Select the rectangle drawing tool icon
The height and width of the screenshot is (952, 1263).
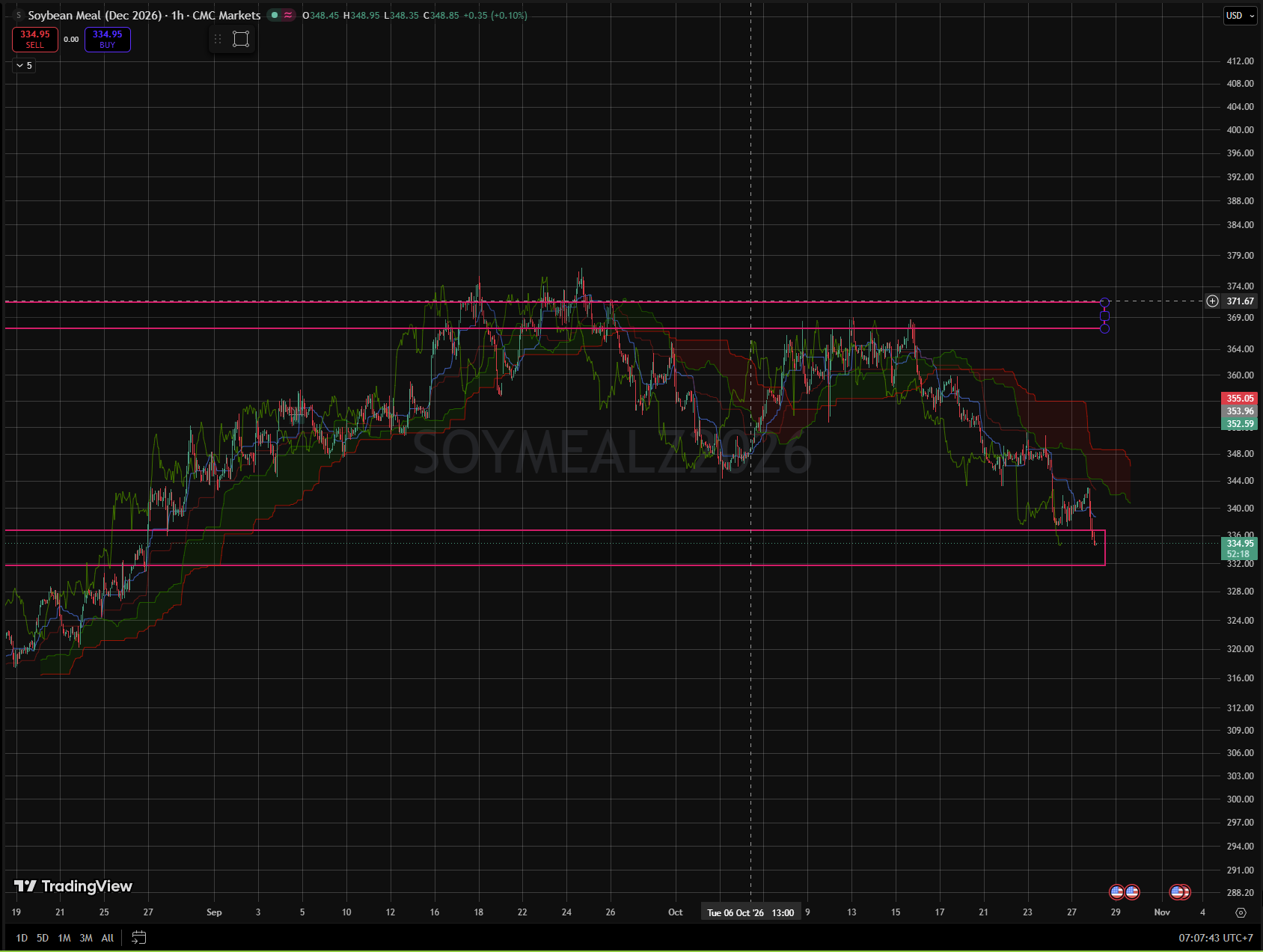pyautogui.click(x=241, y=39)
